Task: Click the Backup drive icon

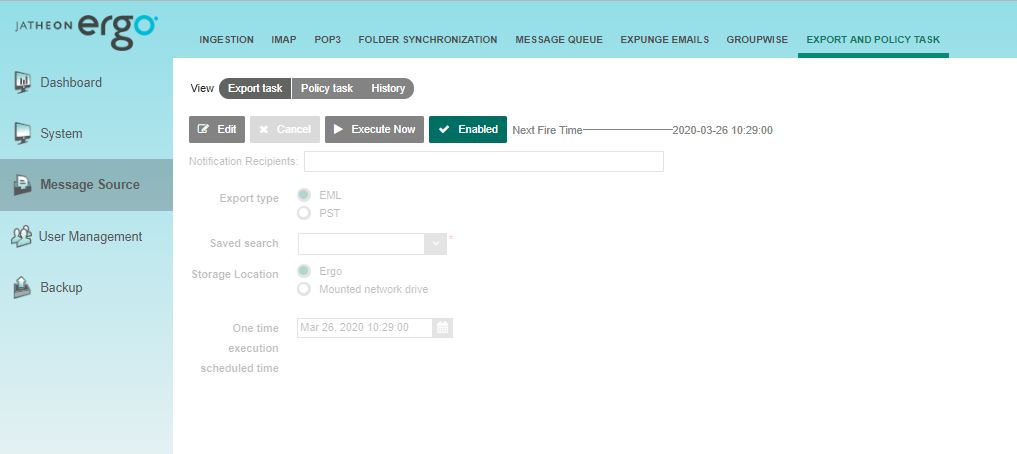Action: [22, 287]
